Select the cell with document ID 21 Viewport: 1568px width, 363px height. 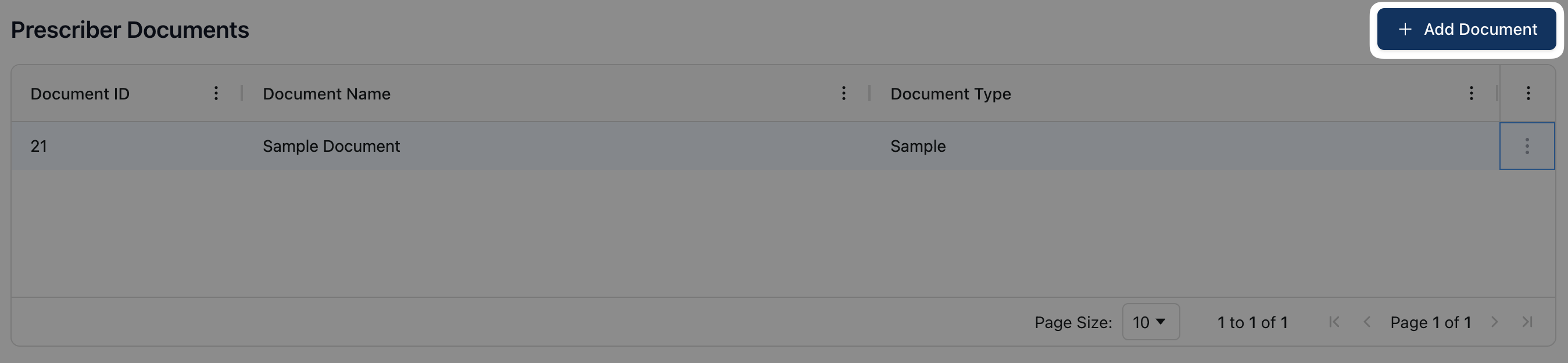[x=39, y=146]
